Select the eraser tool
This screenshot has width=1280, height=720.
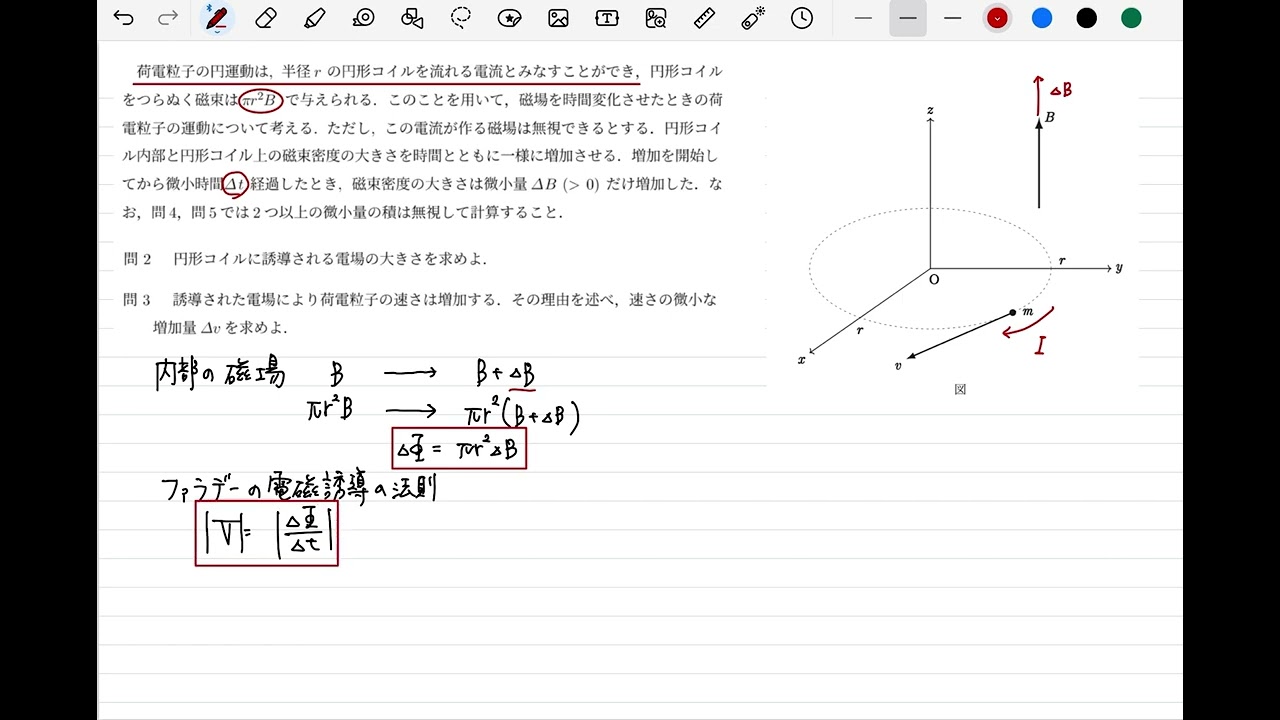[x=266, y=18]
